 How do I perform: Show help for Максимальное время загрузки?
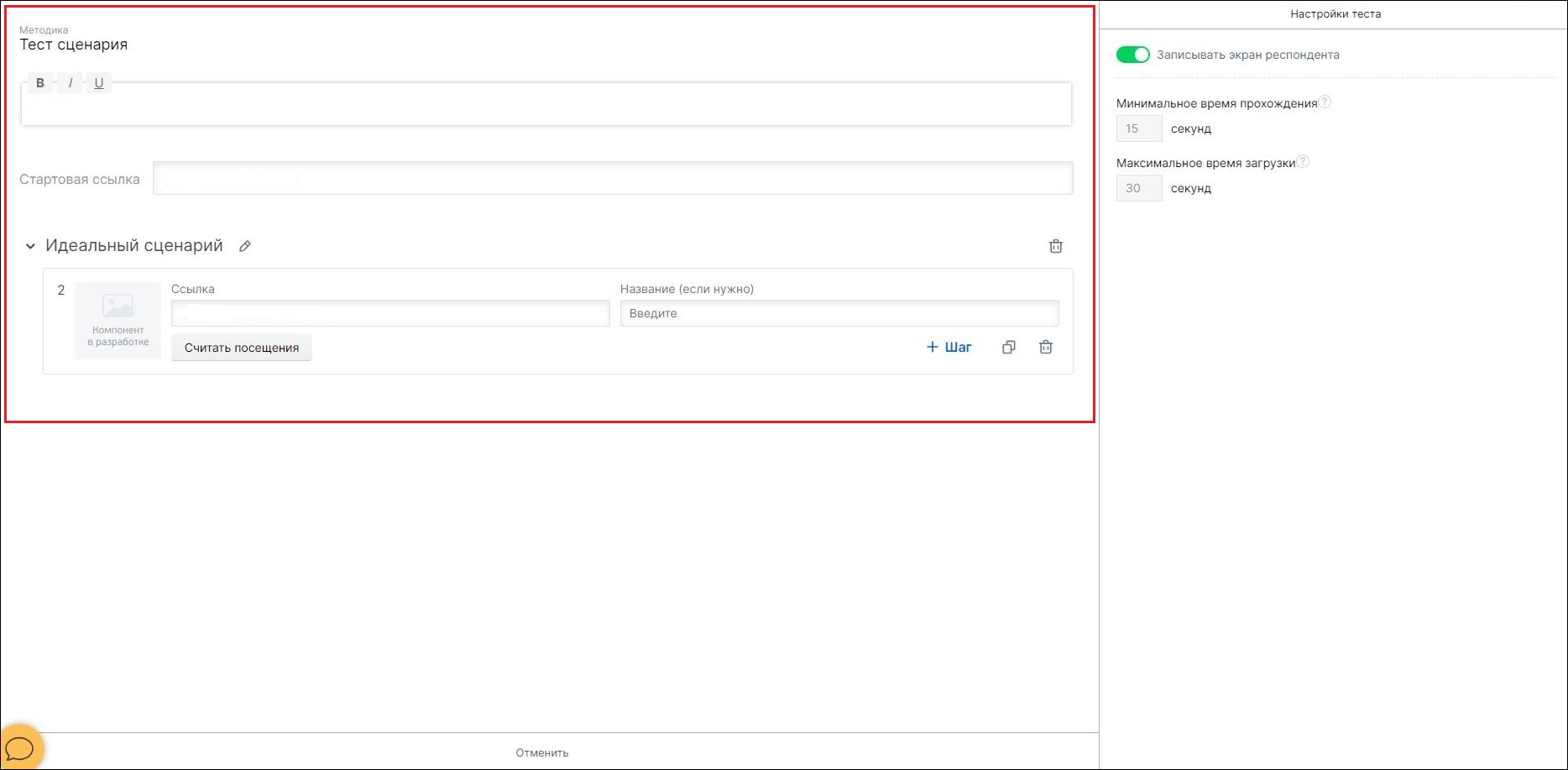[x=1303, y=162]
